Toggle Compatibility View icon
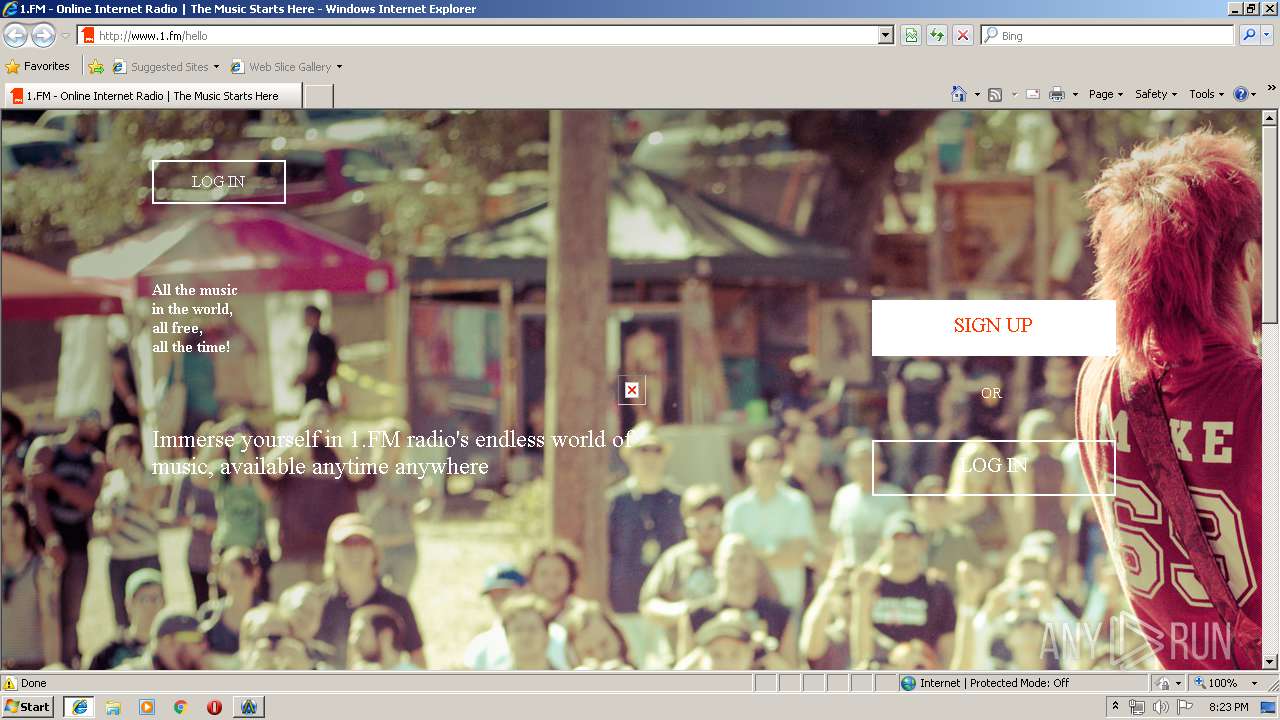Image resolution: width=1280 pixels, height=720 pixels. click(x=911, y=36)
